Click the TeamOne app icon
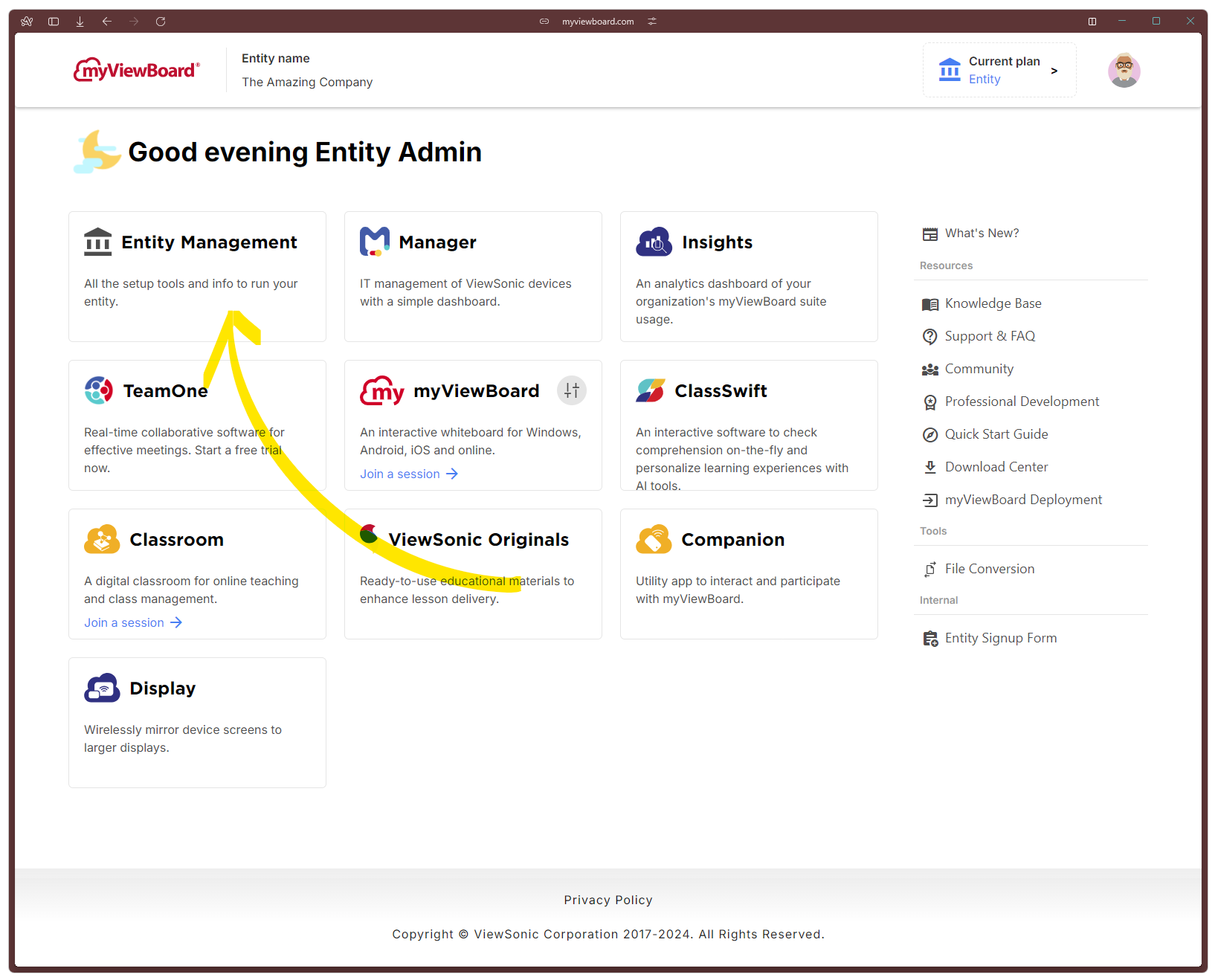Screen dimensions: 1218x980 click(99, 390)
